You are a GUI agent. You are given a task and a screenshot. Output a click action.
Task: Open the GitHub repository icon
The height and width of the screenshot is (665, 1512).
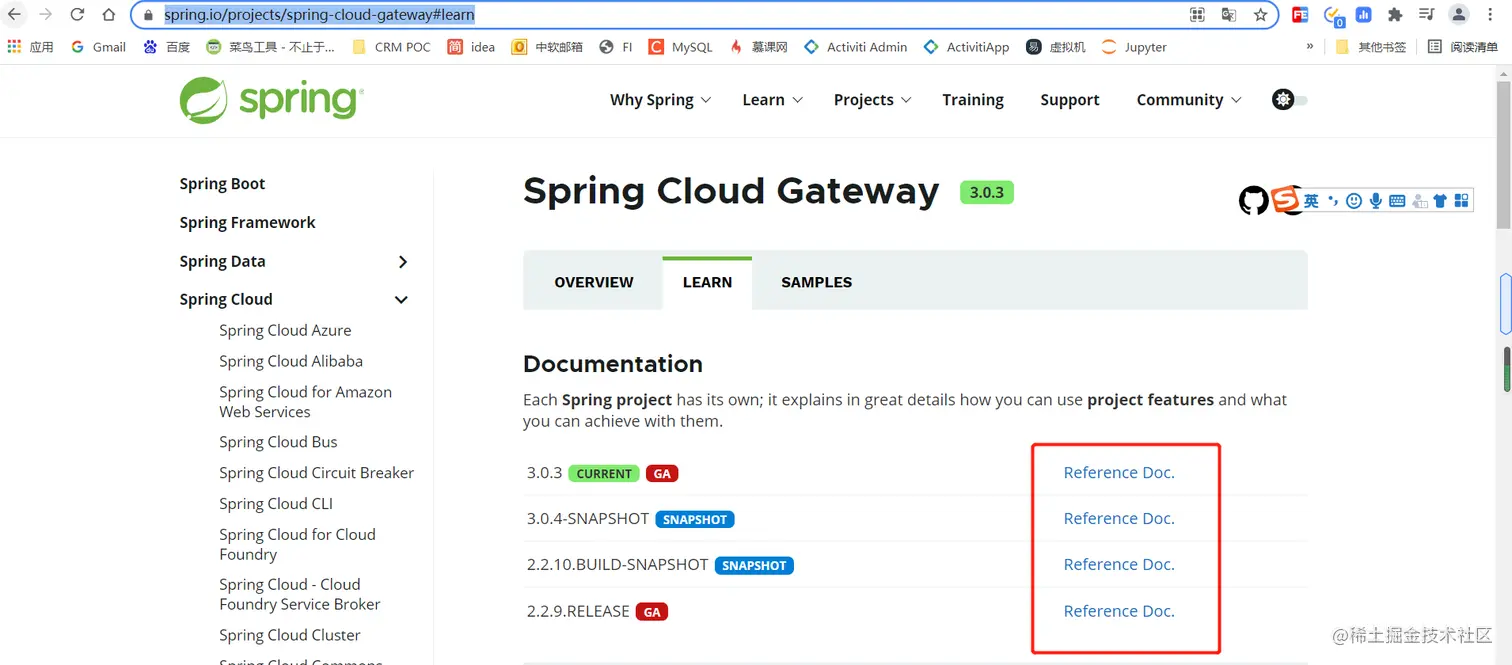[1253, 200]
